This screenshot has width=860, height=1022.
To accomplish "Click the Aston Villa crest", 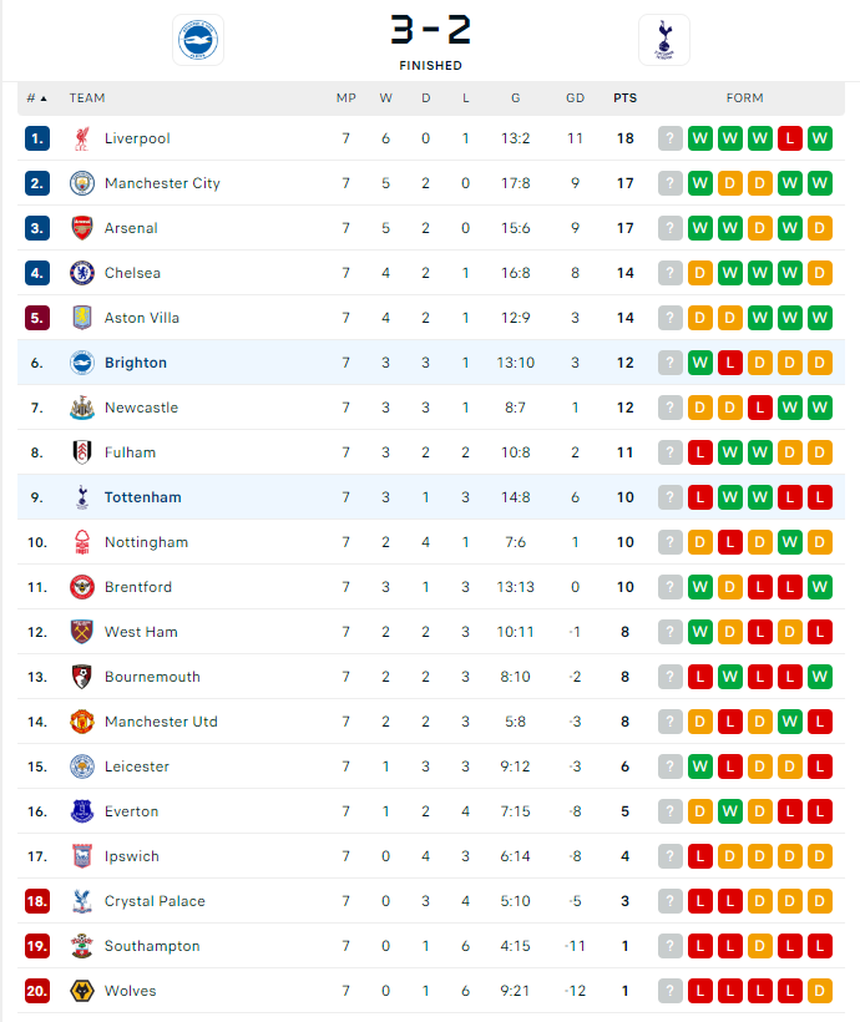I will 83,317.
